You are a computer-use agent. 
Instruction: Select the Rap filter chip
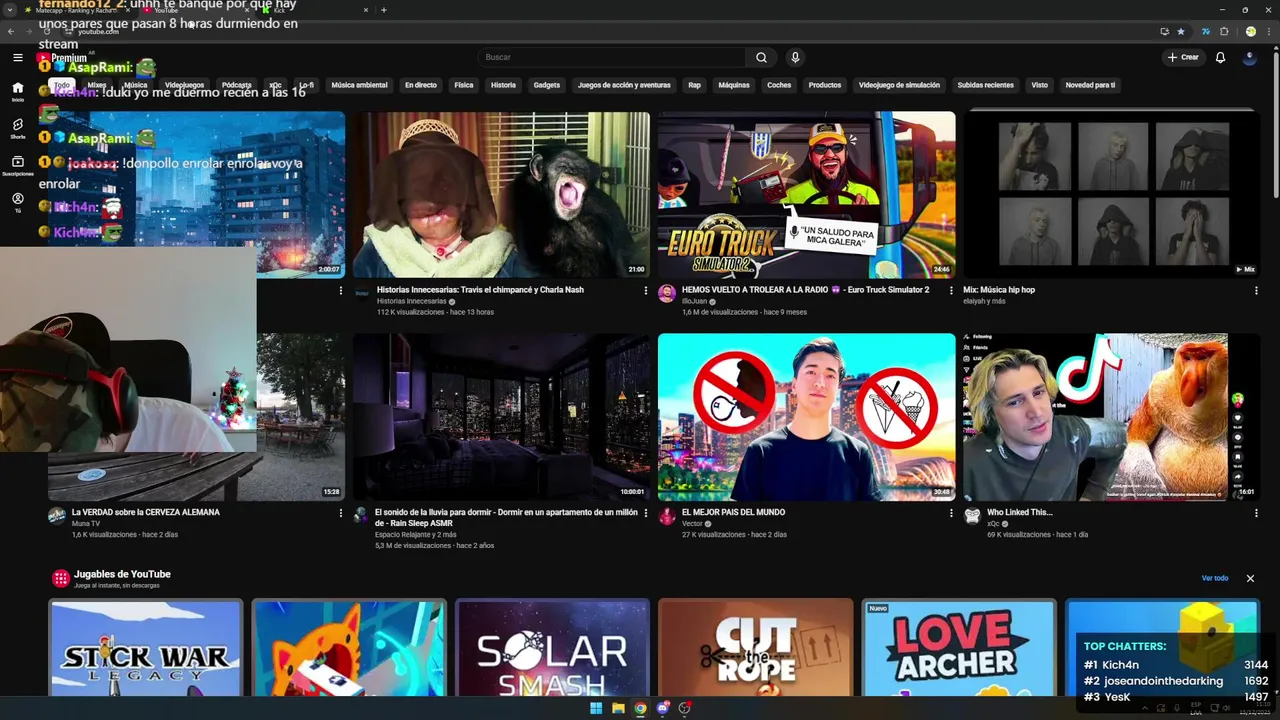pos(694,85)
